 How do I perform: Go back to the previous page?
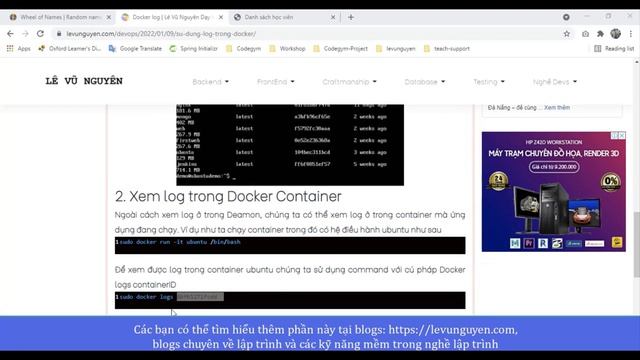pos(10,34)
